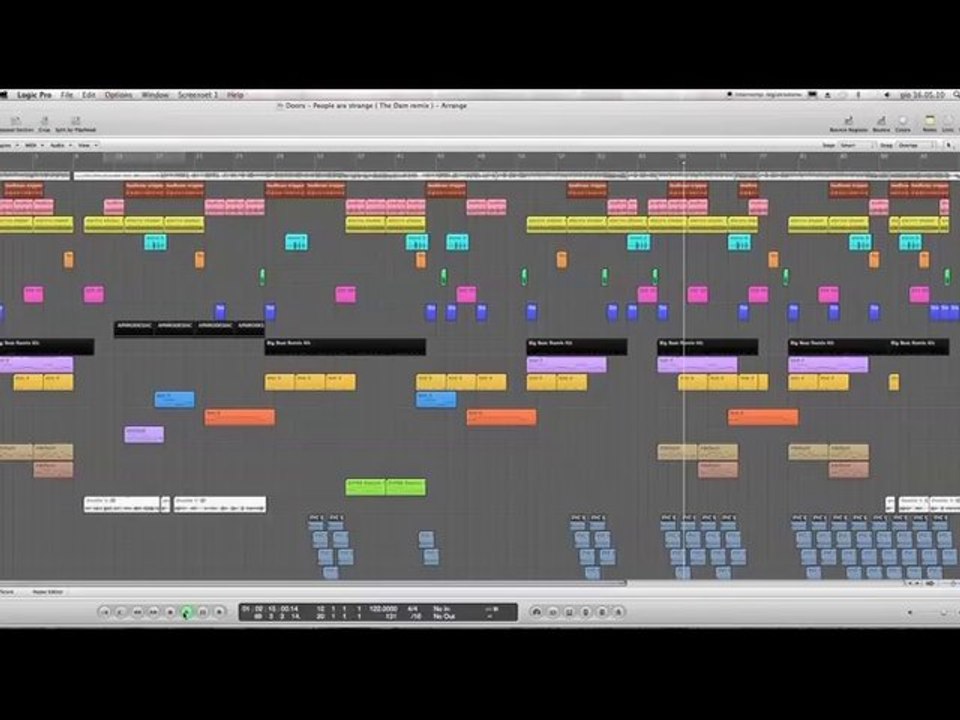Click the Pause transport button

tap(203, 612)
